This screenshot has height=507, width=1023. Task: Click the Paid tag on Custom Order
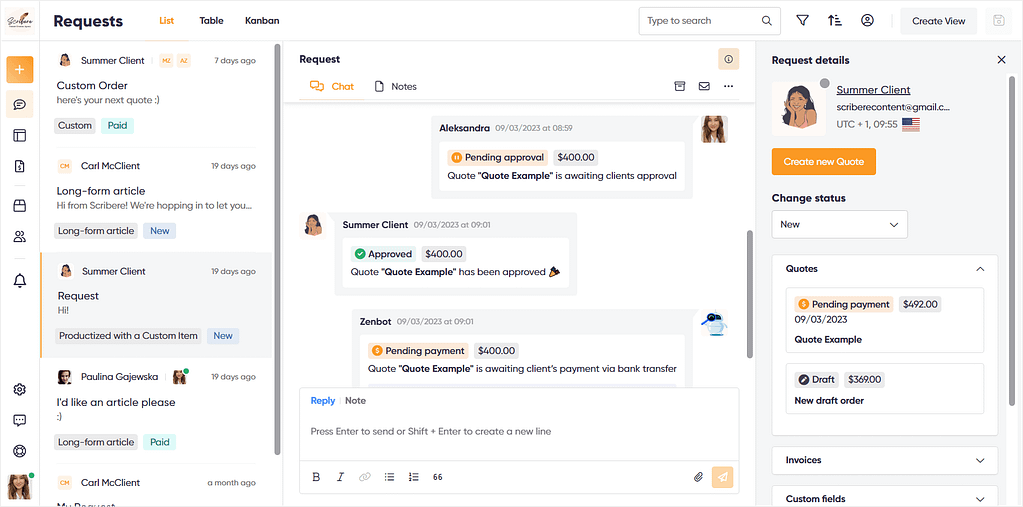(x=117, y=125)
